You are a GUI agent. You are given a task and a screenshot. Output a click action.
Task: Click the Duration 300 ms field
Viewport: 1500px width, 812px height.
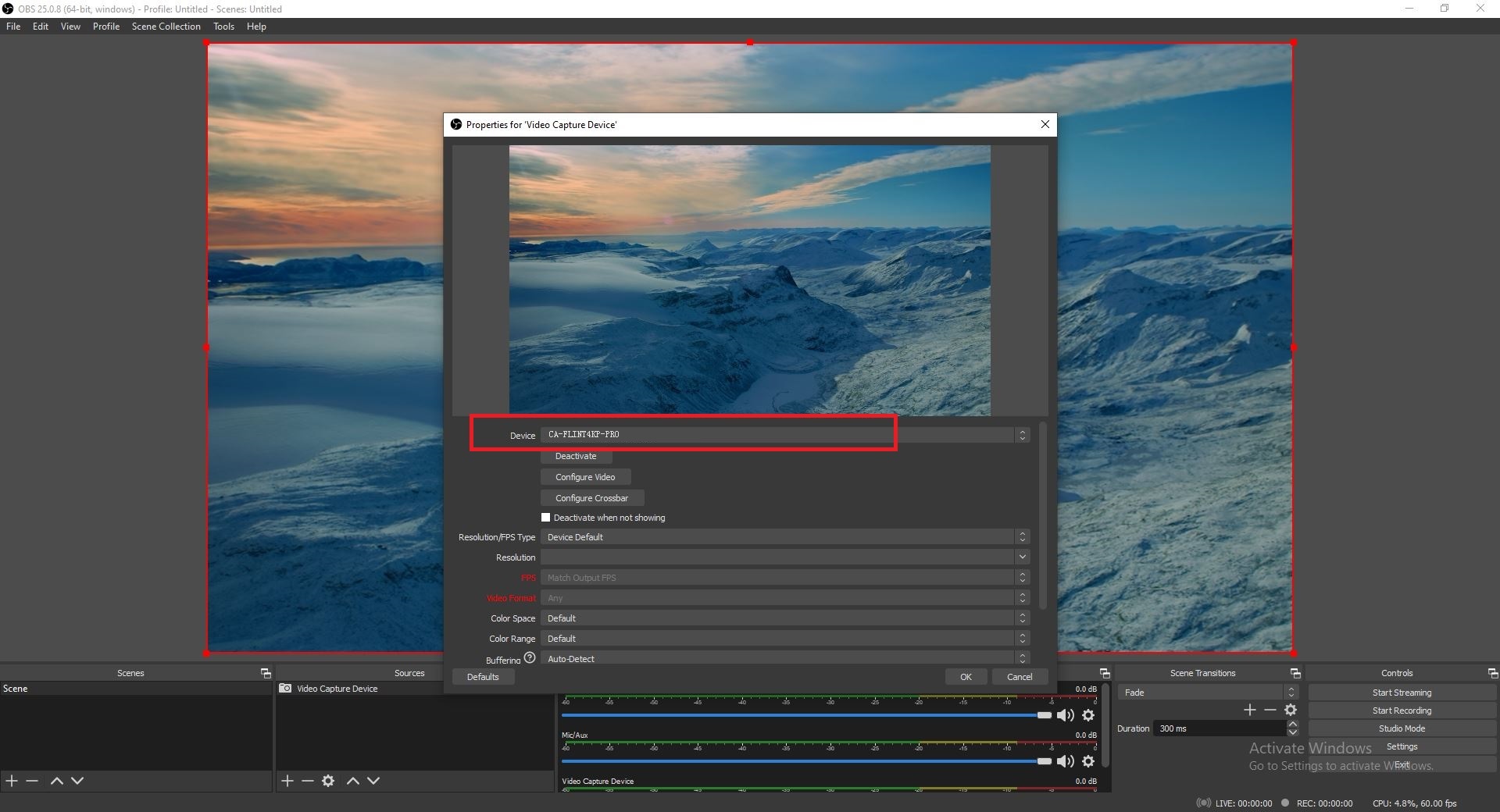tap(1220, 728)
